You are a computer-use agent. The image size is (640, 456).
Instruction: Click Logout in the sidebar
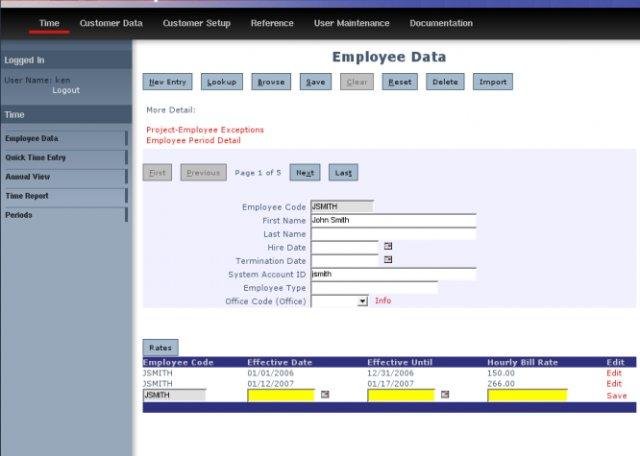66,90
